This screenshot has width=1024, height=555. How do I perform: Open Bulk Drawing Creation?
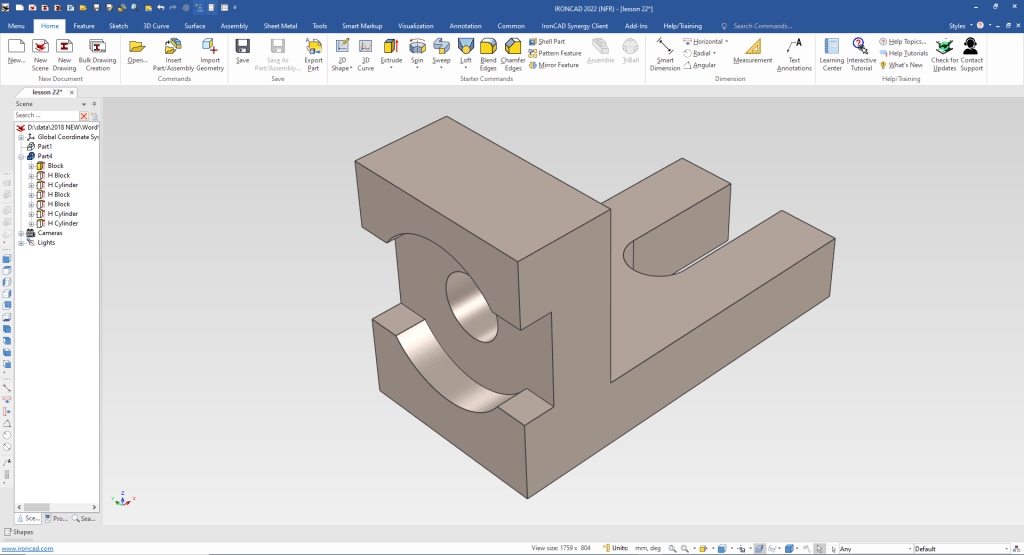[97, 46]
